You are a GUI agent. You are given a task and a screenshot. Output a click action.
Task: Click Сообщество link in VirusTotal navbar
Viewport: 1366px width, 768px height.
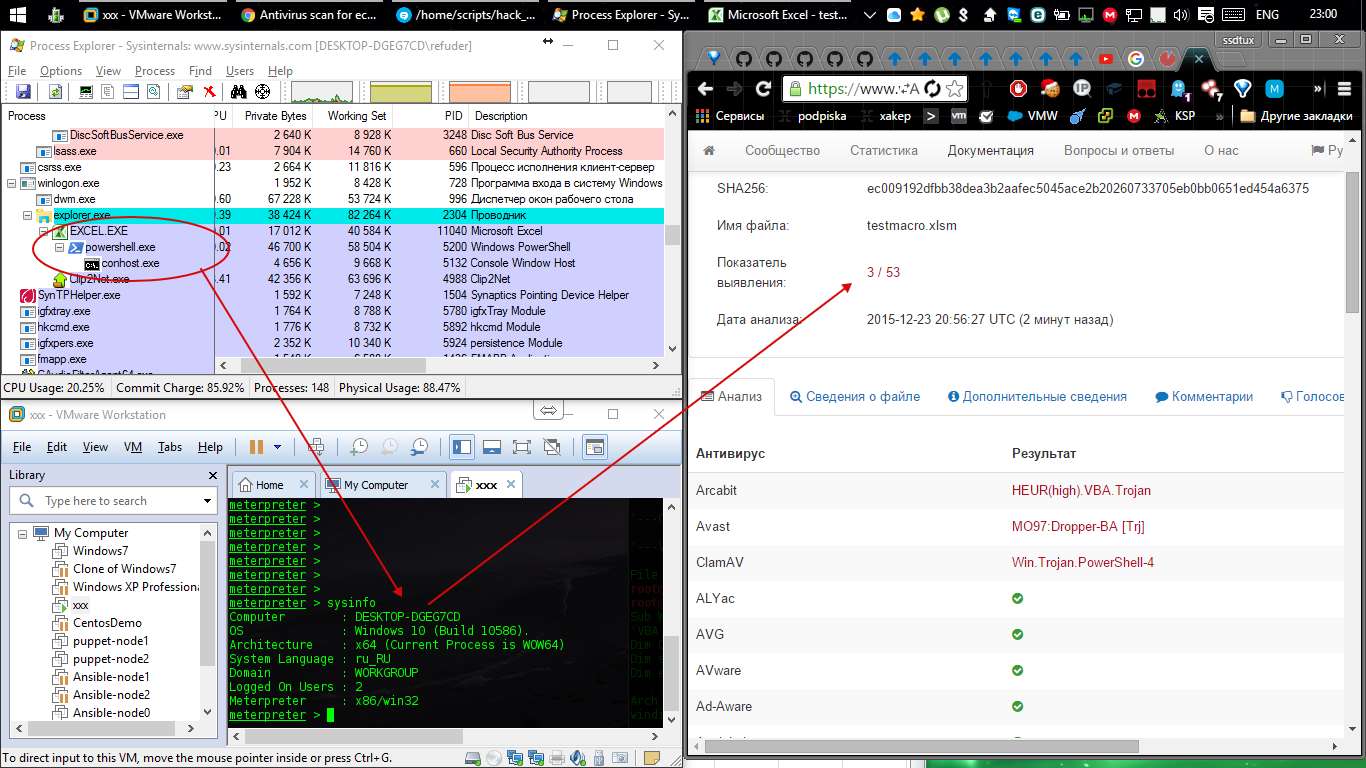(782, 151)
